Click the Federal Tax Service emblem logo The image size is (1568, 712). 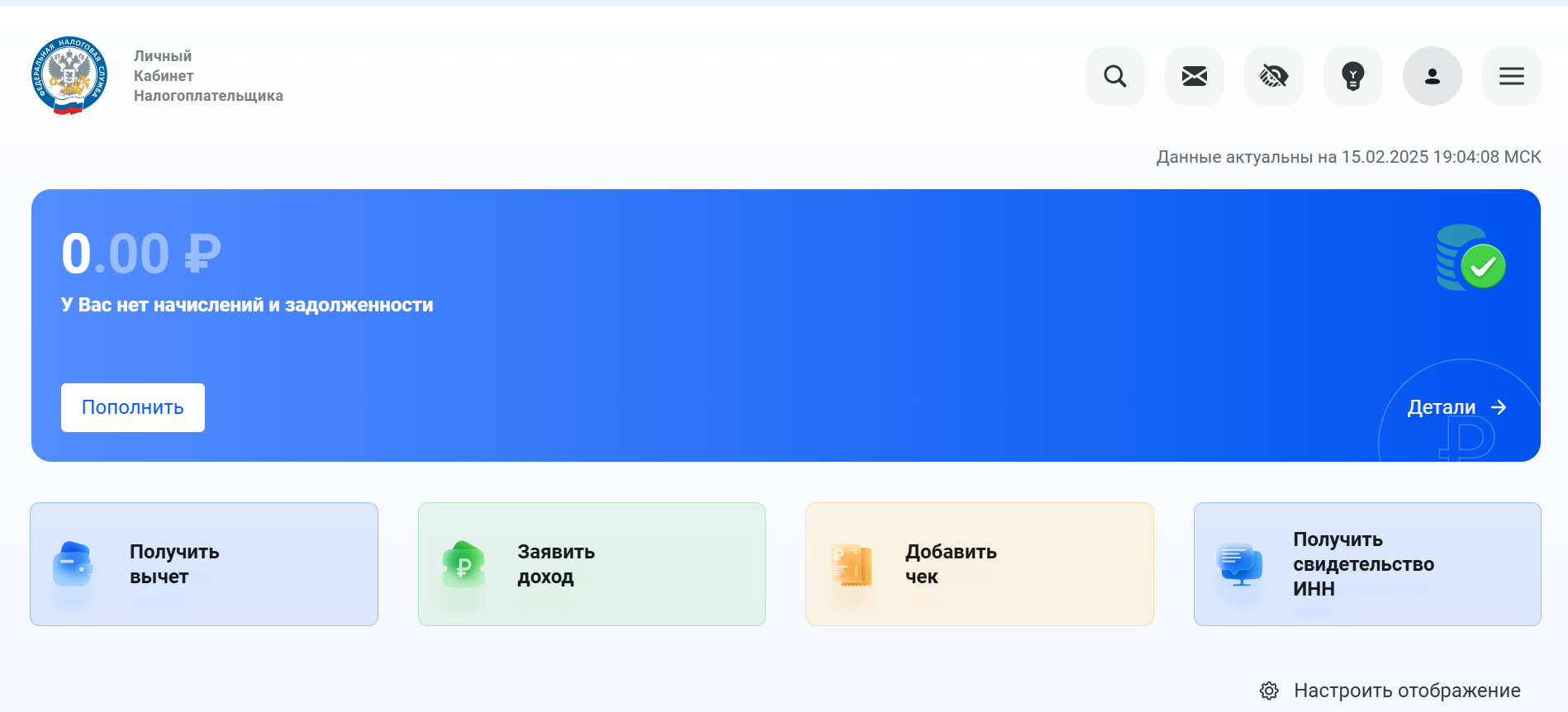69,75
